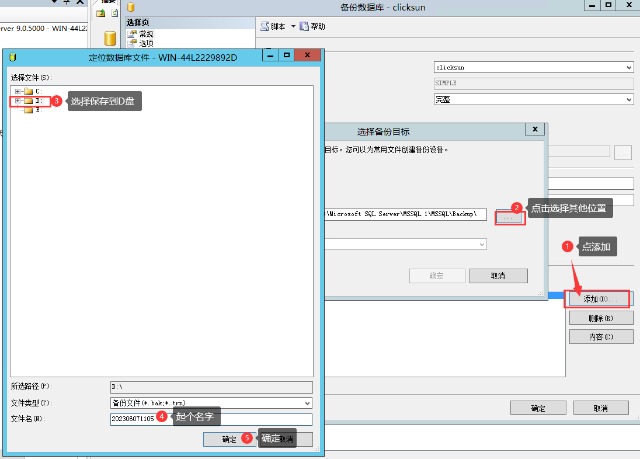Click the 添加 (Add) button

coord(596,299)
